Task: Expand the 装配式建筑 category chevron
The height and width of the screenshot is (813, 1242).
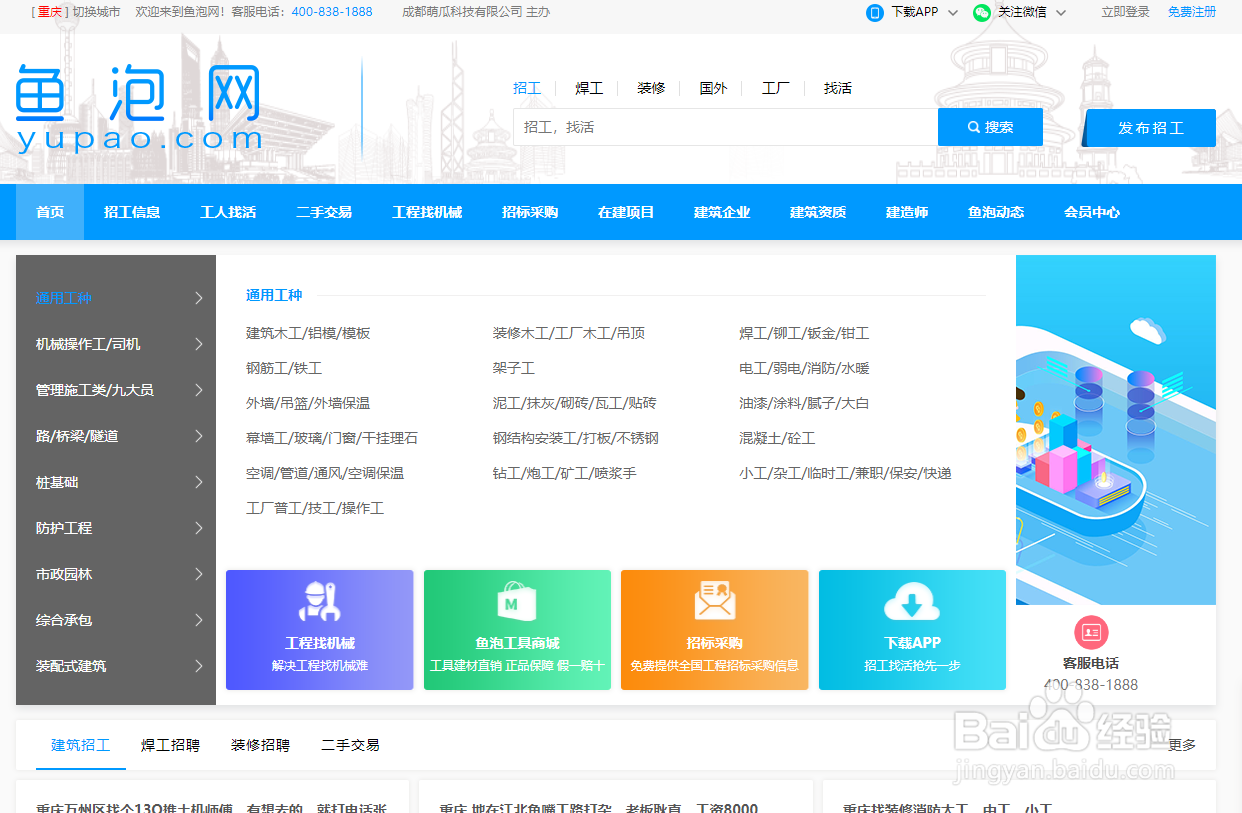Action: (x=199, y=666)
